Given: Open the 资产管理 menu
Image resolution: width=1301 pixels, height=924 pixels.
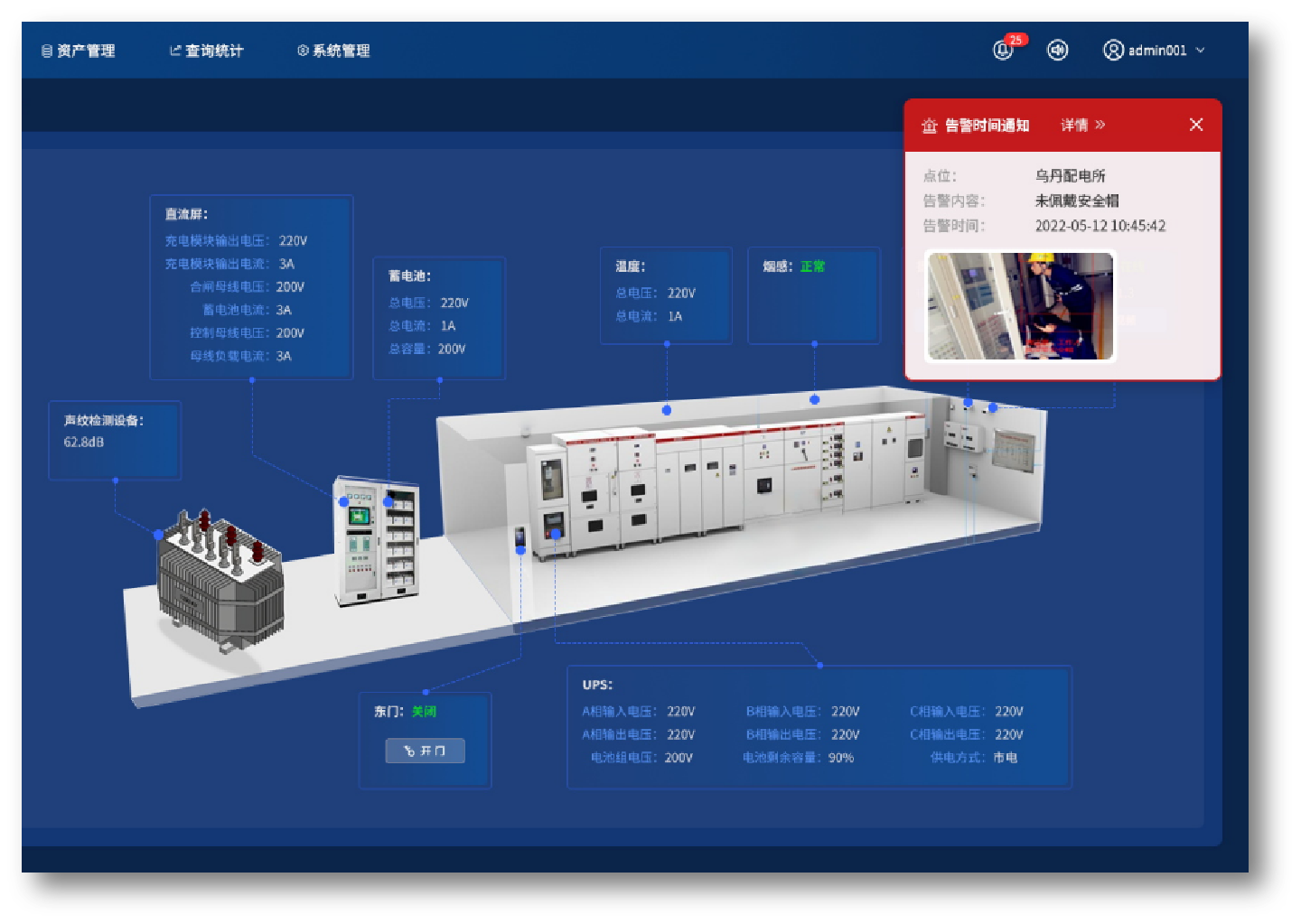Looking at the screenshot, I should [79, 51].
